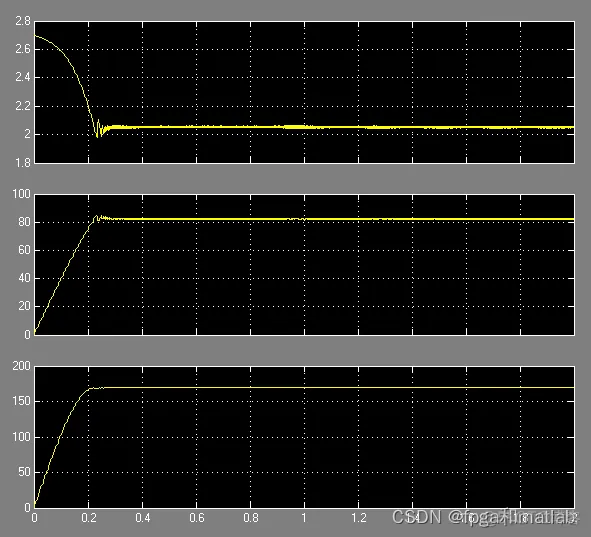Click the 0.2 x-axis tick label
Image resolution: width=591 pixels, height=537 pixels.
tap(89, 518)
